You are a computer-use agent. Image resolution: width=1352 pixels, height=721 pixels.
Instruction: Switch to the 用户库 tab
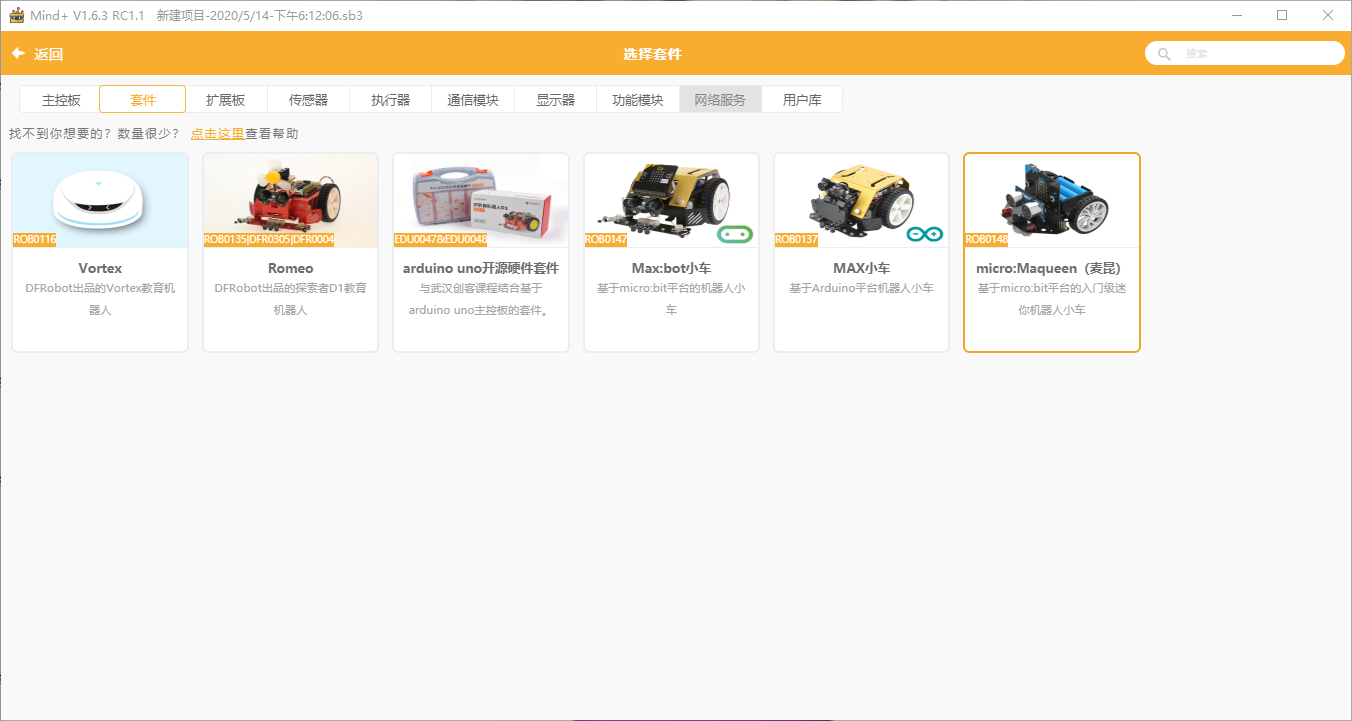[x=802, y=100]
